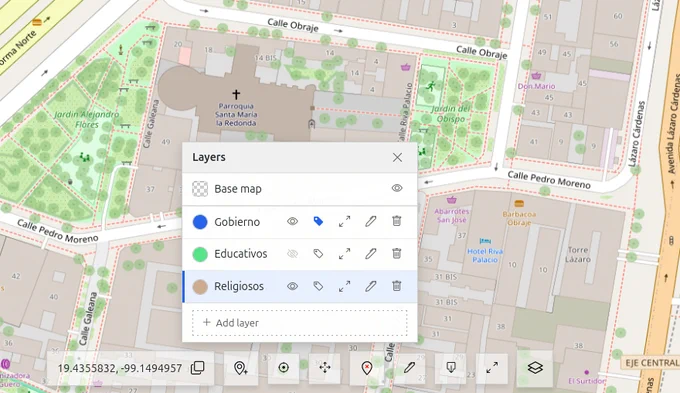Close the Layers panel
Screen dimensions: 680x393
(397, 157)
